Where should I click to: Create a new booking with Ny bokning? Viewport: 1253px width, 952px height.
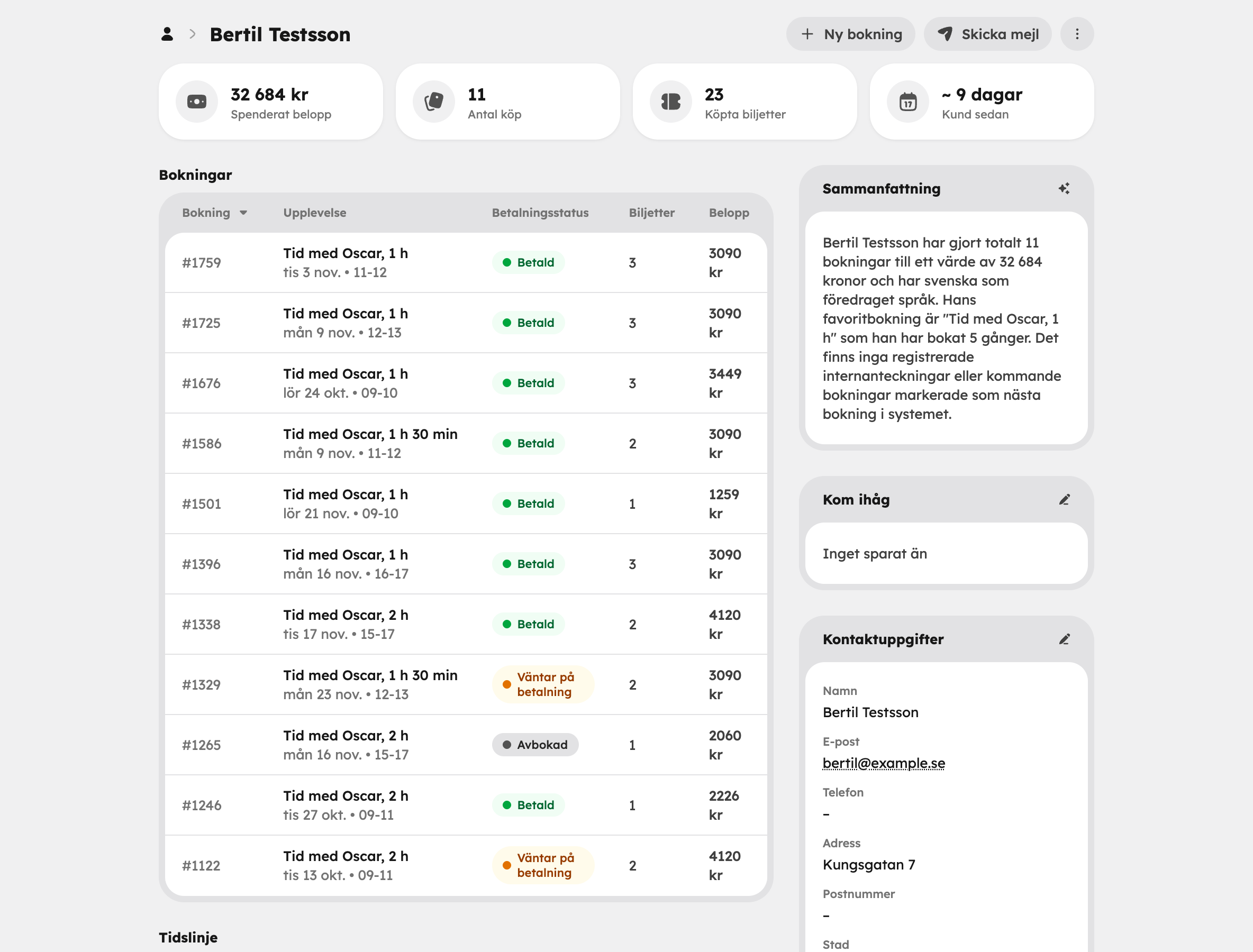(x=850, y=34)
